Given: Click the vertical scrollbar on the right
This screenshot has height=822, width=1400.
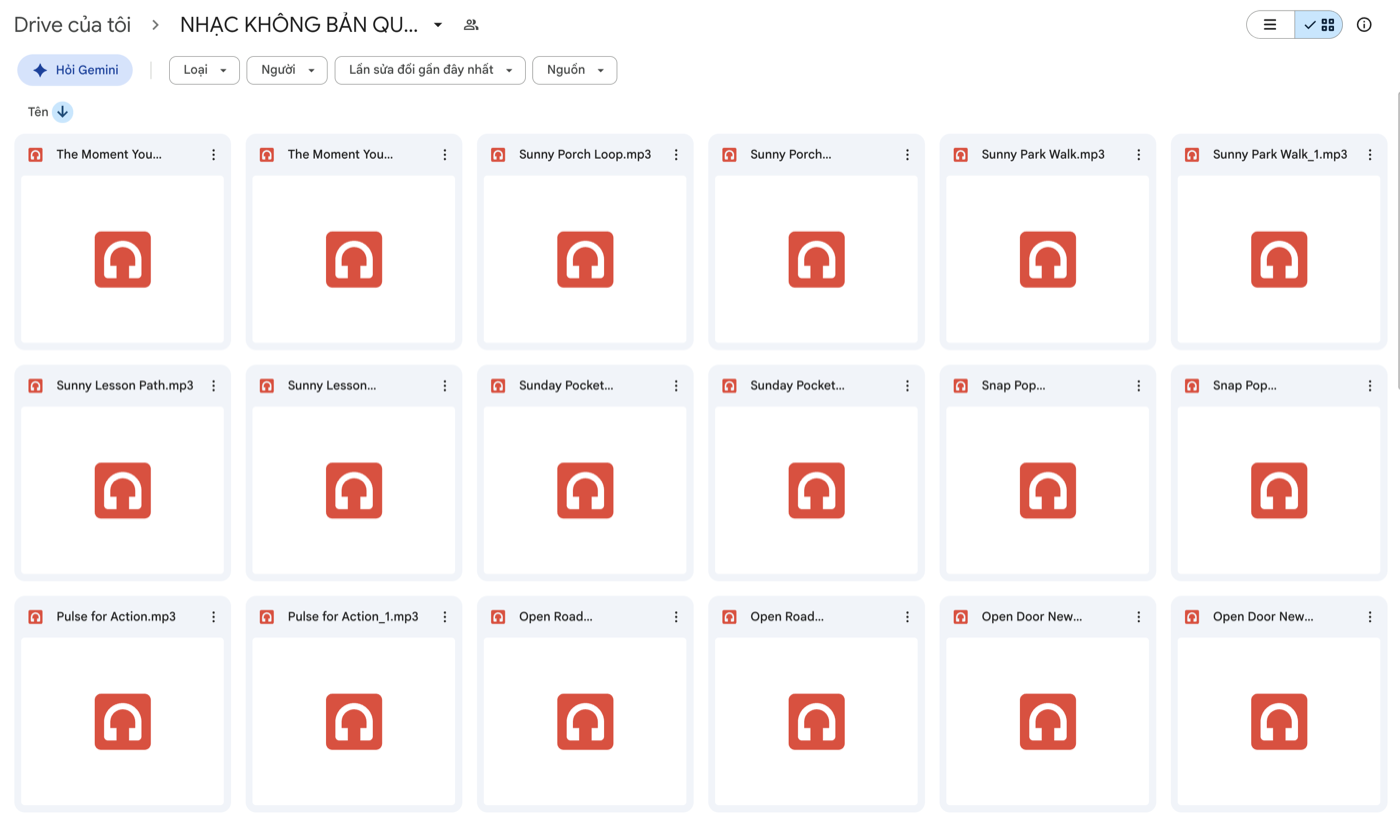Looking at the screenshot, I should [x=1396, y=240].
